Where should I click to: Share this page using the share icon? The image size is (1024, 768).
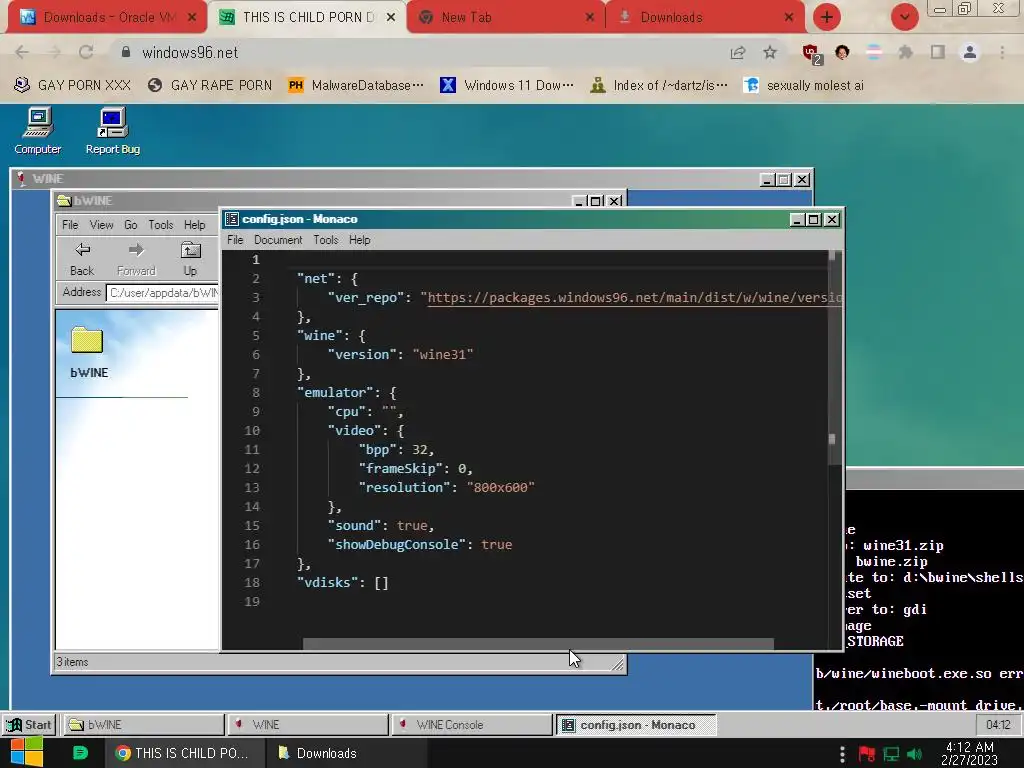[x=738, y=52]
